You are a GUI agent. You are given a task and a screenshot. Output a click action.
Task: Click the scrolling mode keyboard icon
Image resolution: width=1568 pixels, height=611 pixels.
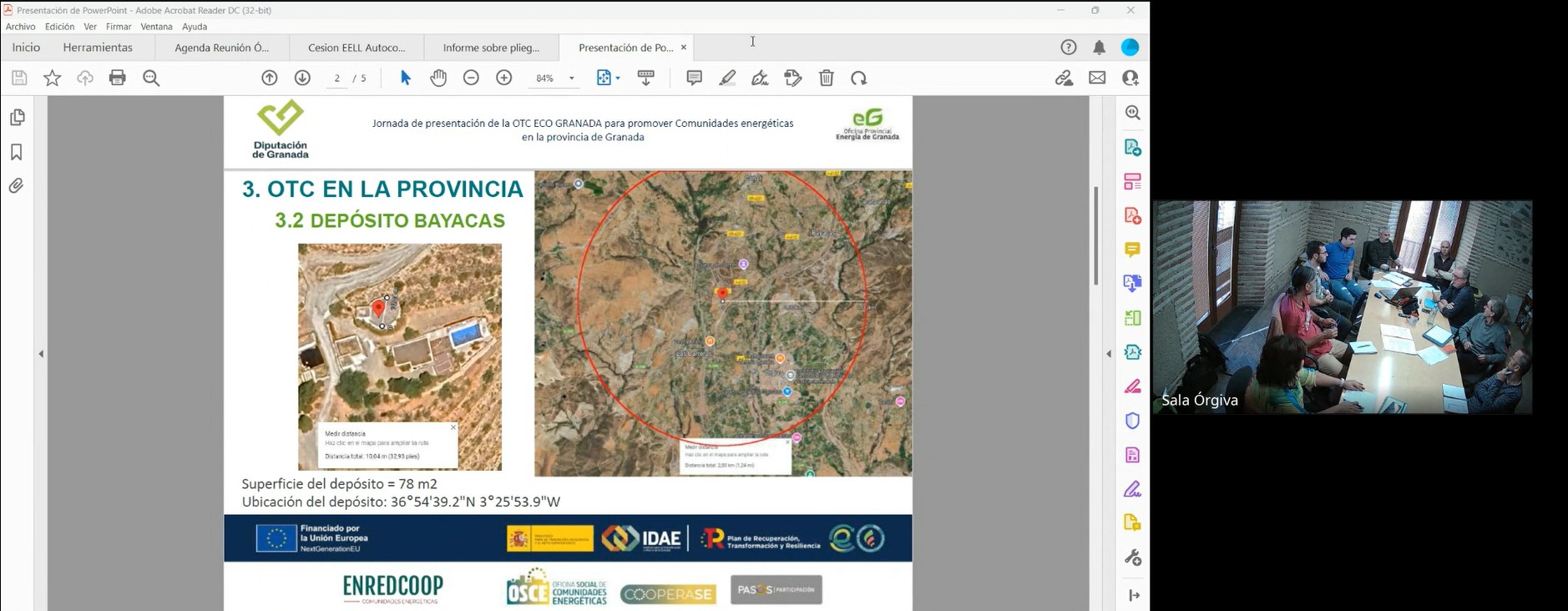(645, 78)
